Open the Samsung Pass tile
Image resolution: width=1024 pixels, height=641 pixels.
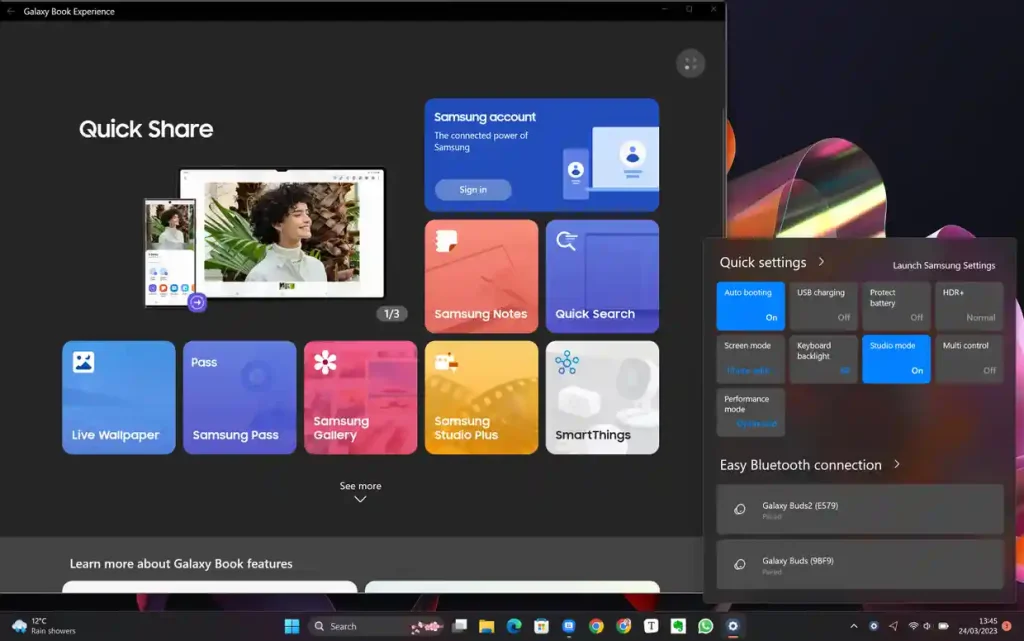pyautogui.click(x=240, y=397)
